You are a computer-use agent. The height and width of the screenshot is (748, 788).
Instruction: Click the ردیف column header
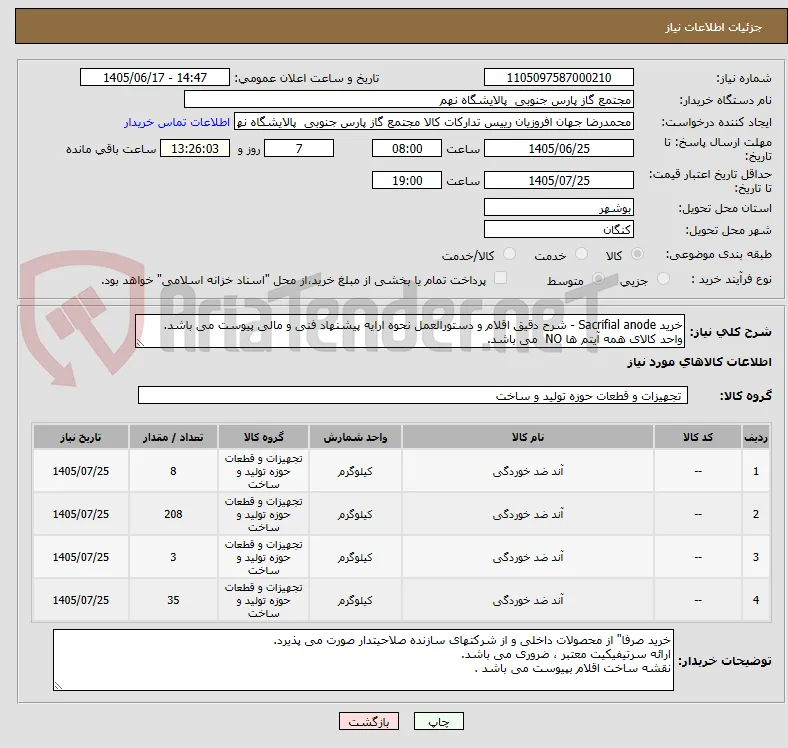[x=756, y=437]
